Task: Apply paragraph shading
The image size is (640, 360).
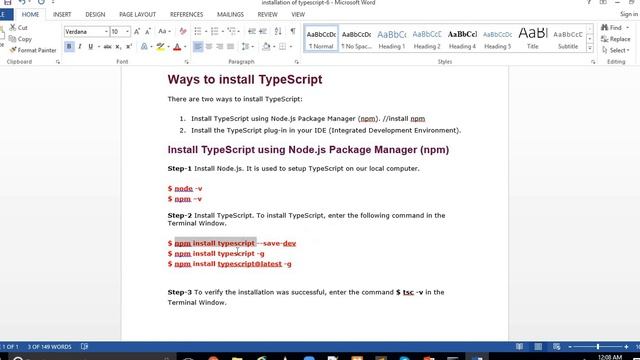Action: click(x=266, y=47)
